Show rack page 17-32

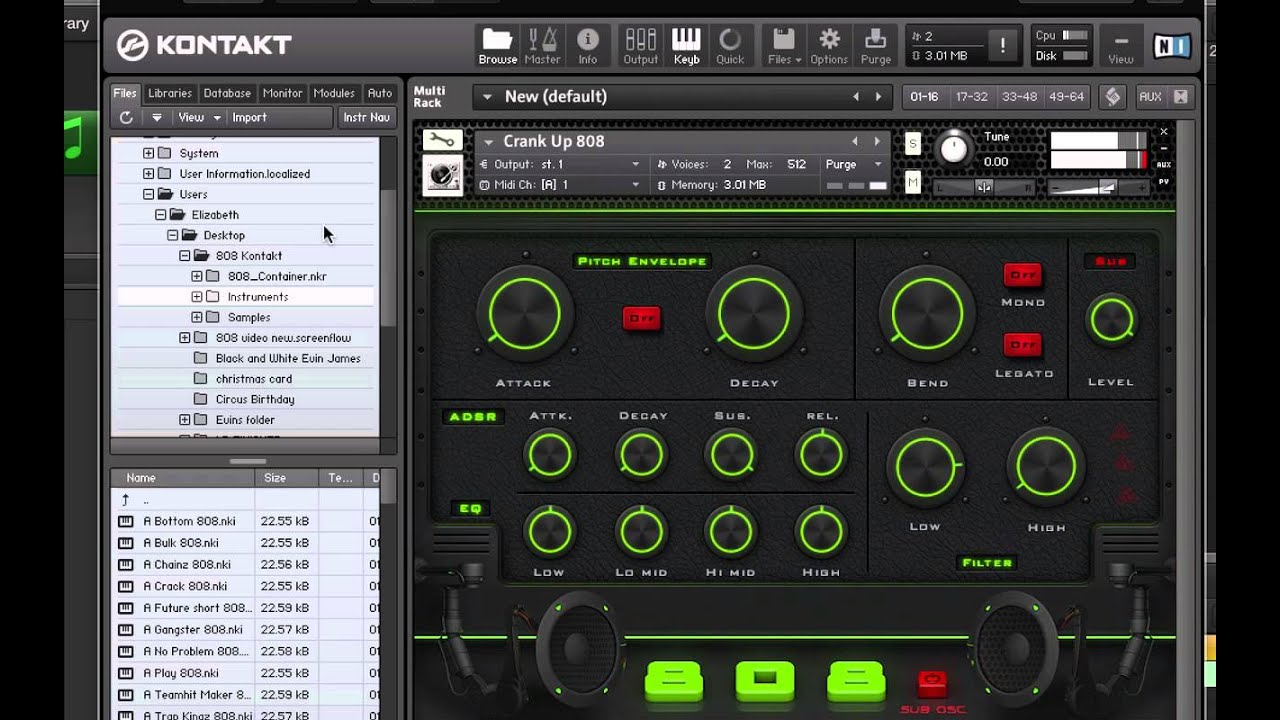click(x=971, y=97)
